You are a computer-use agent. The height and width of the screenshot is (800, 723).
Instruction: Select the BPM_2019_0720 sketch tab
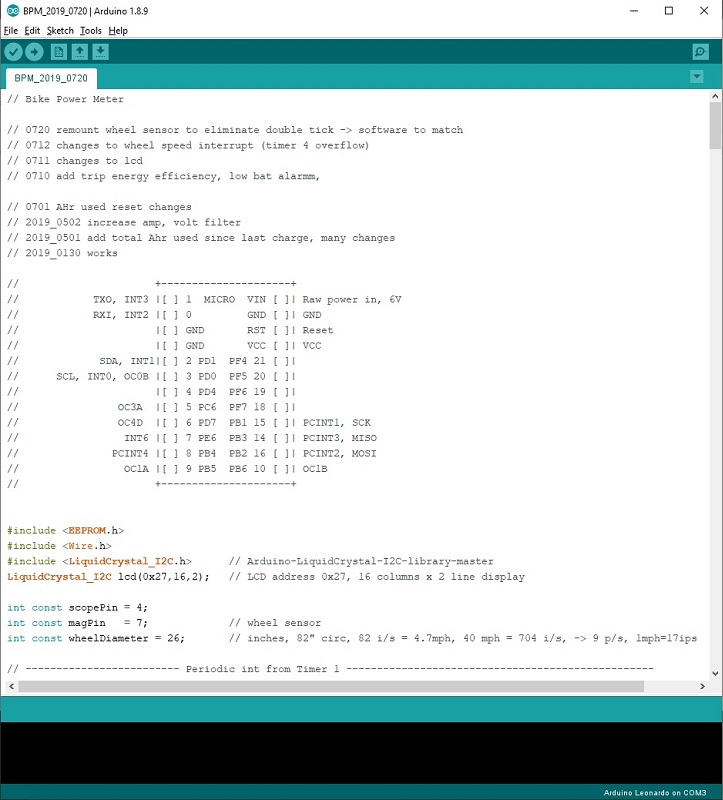pyautogui.click(x=51, y=78)
